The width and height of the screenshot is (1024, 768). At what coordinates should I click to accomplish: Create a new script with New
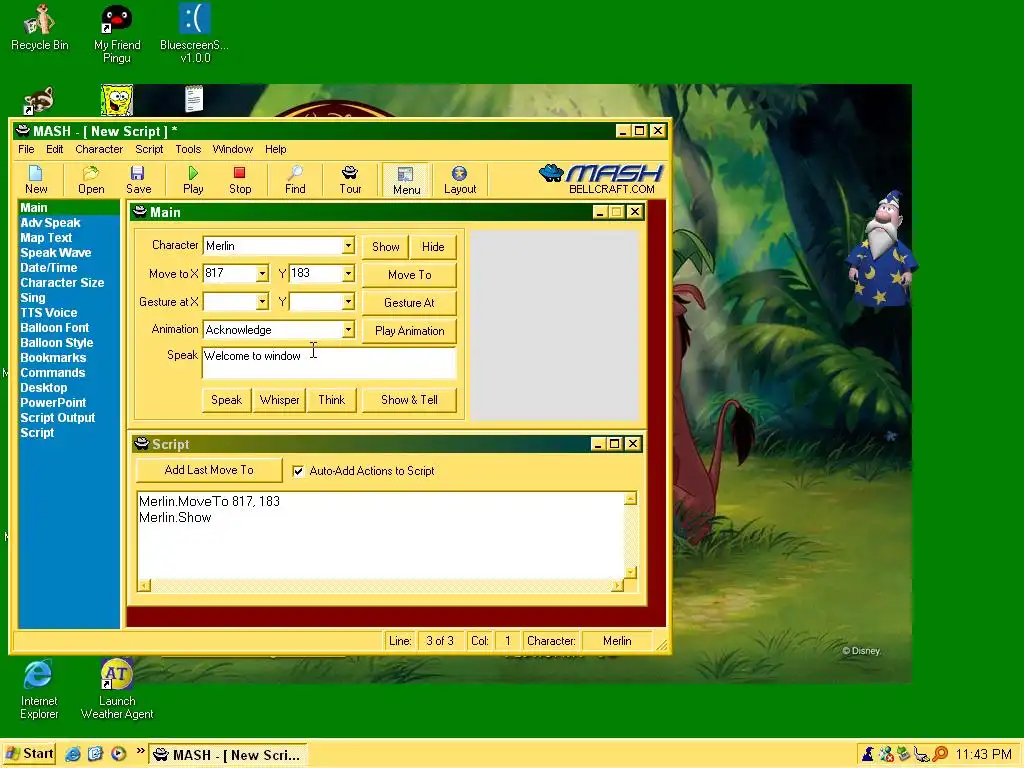click(x=36, y=180)
